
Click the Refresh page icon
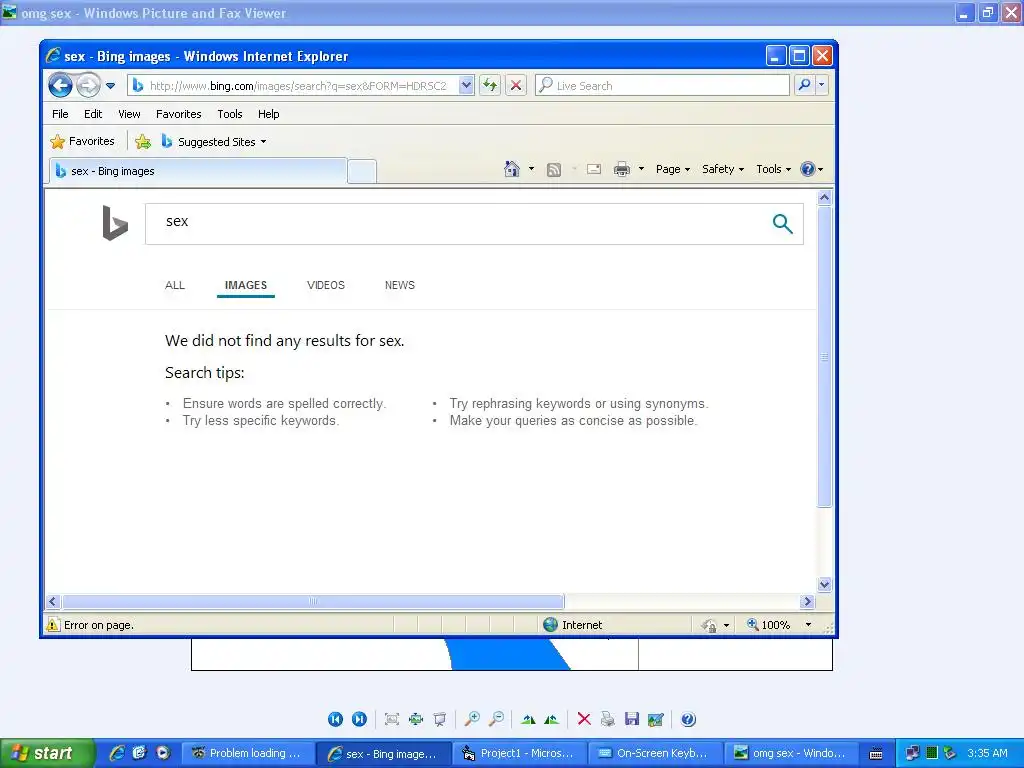[x=490, y=85]
